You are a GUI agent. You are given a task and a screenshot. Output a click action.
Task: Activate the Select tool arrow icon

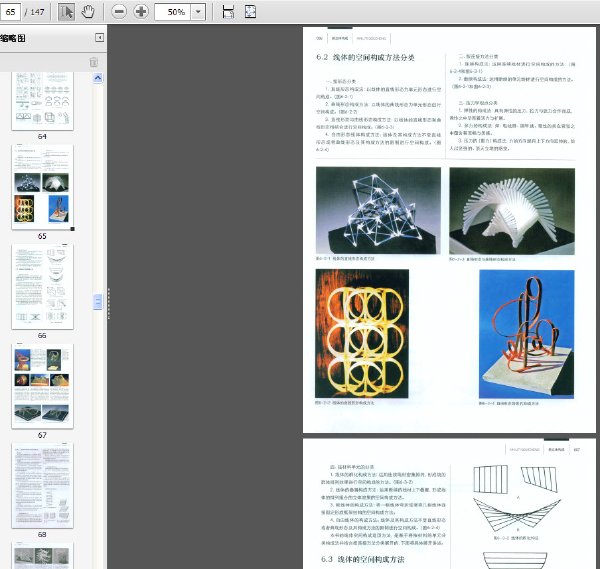(66, 12)
